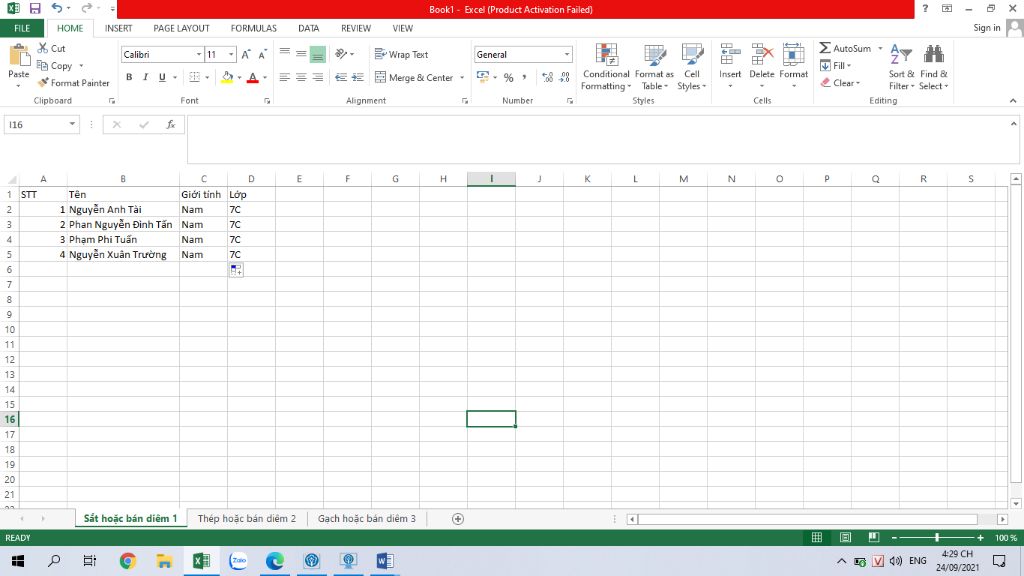The image size is (1024, 576).
Task: Click the AutoSum sigma icon
Action: tap(825, 48)
